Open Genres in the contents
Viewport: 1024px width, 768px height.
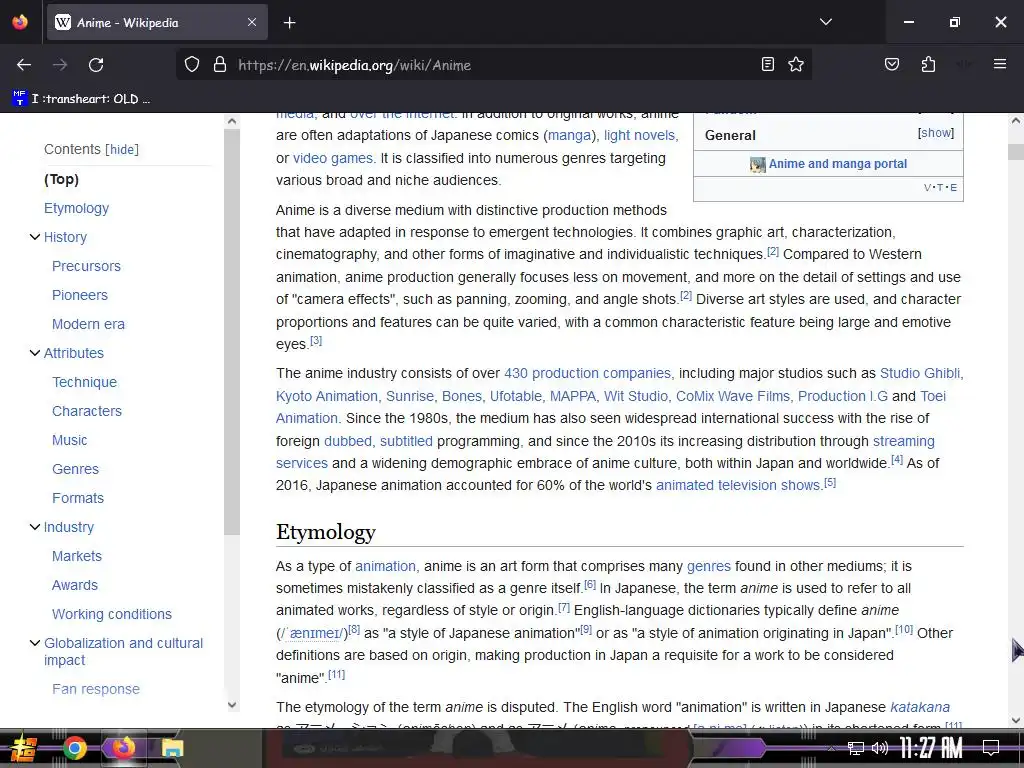pyautogui.click(x=75, y=469)
